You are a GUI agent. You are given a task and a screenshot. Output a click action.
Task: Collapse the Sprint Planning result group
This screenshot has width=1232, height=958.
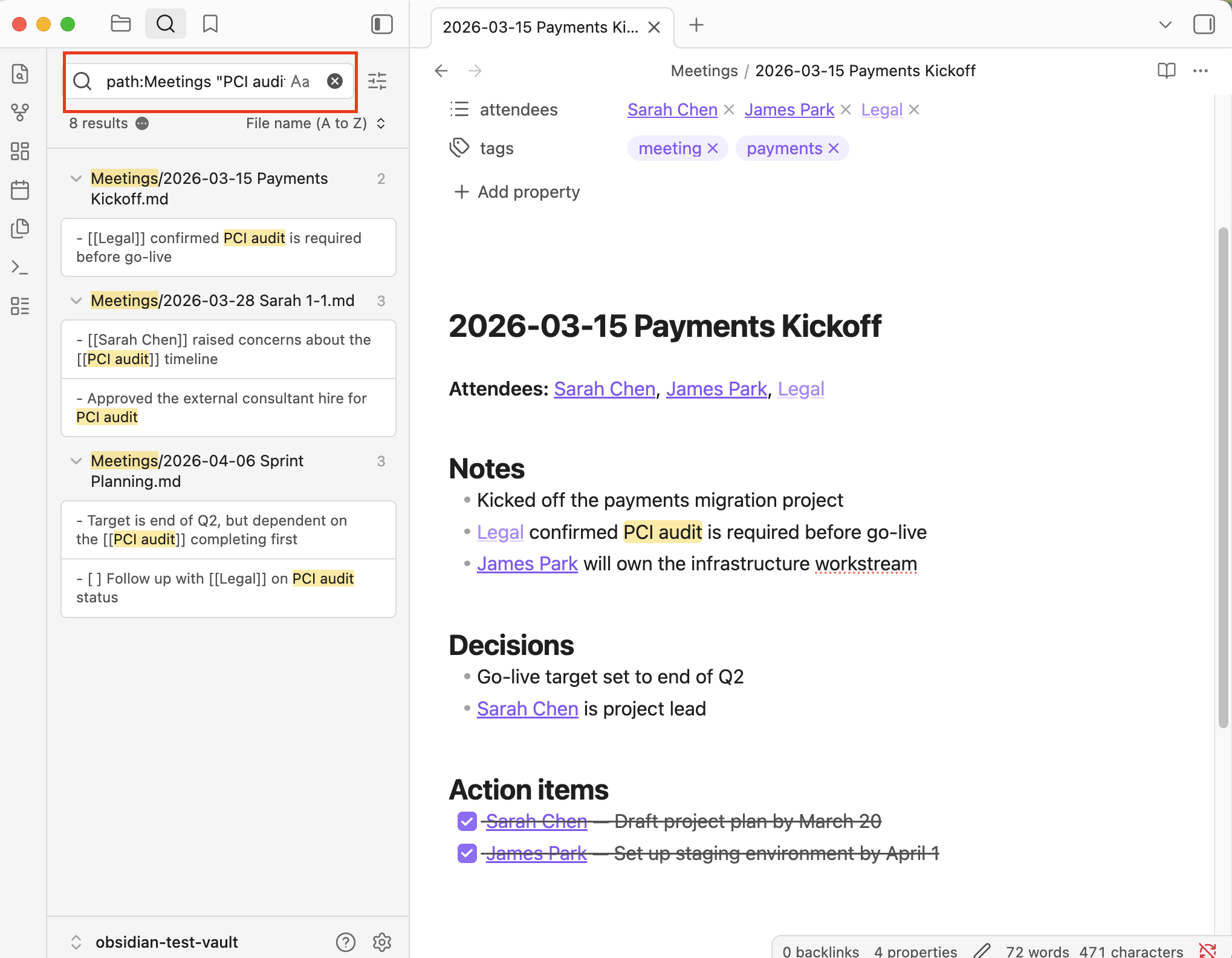76,461
